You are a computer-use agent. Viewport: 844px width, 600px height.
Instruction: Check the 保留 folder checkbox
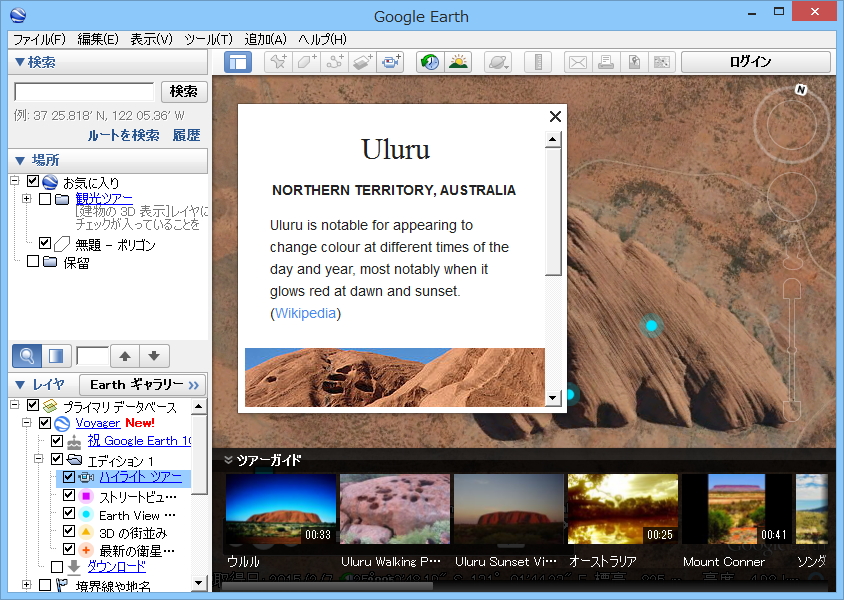tap(33, 261)
